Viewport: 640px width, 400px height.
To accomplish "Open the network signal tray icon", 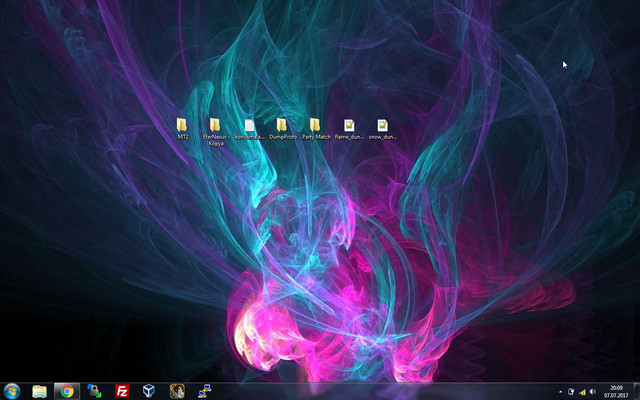I will click(582, 392).
